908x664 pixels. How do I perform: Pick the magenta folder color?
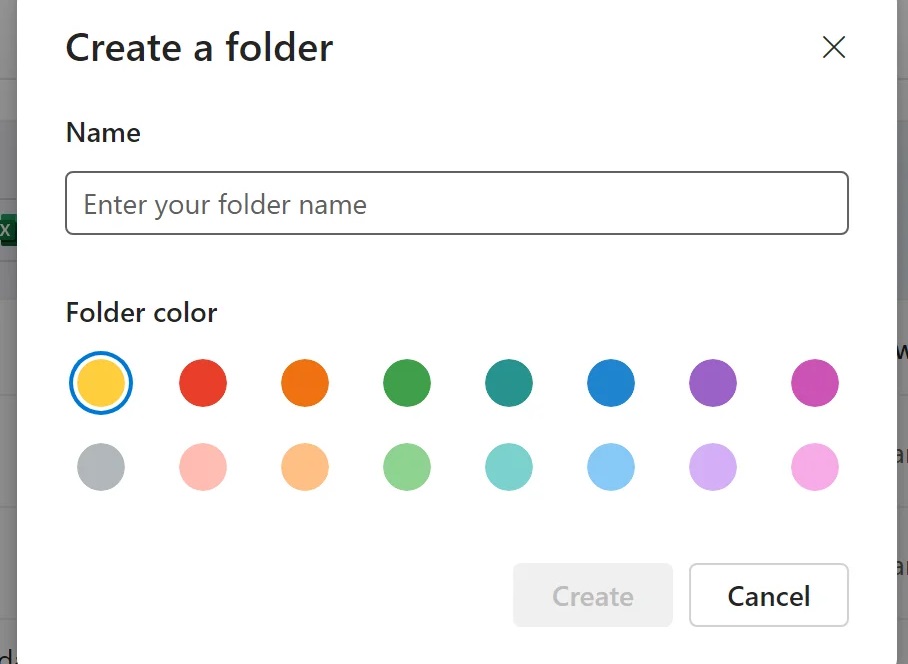[x=815, y=383]
